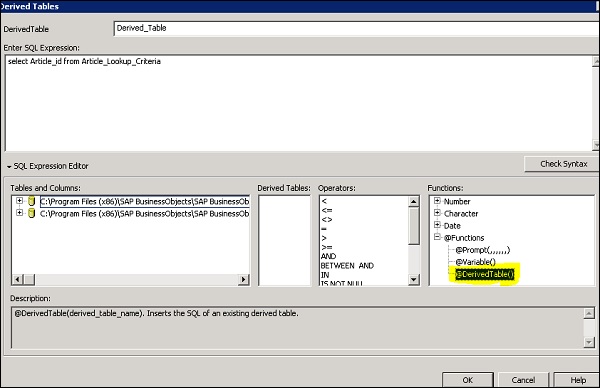Confirm with the OK button
This screenshot has height=388, width=600.
coord(468,380)
